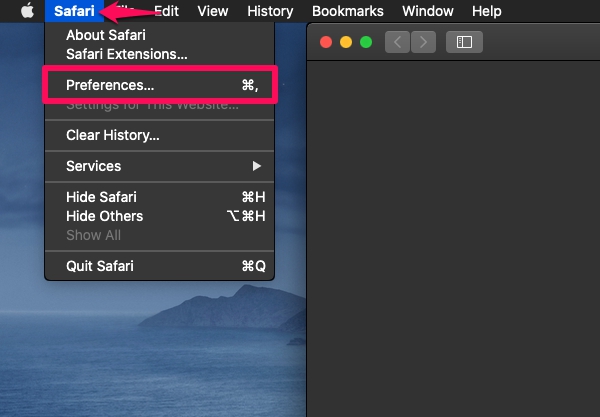The width and height of the screenshot is (600, 417).
Task: Select About Safari menu item
Action: [x=106, y=35]
